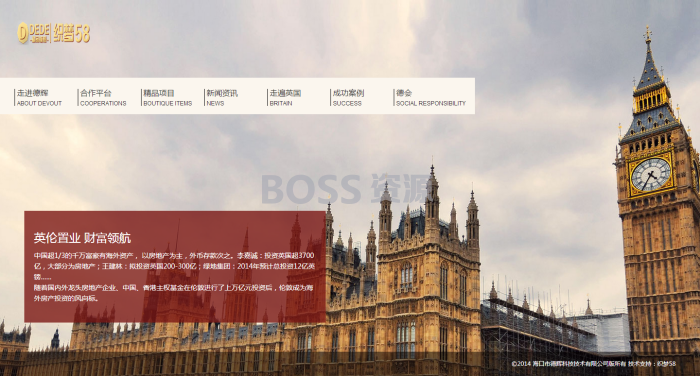Select 精品项目 Boutique Items in navigation

pyautogui.click(x=167, y=97)
